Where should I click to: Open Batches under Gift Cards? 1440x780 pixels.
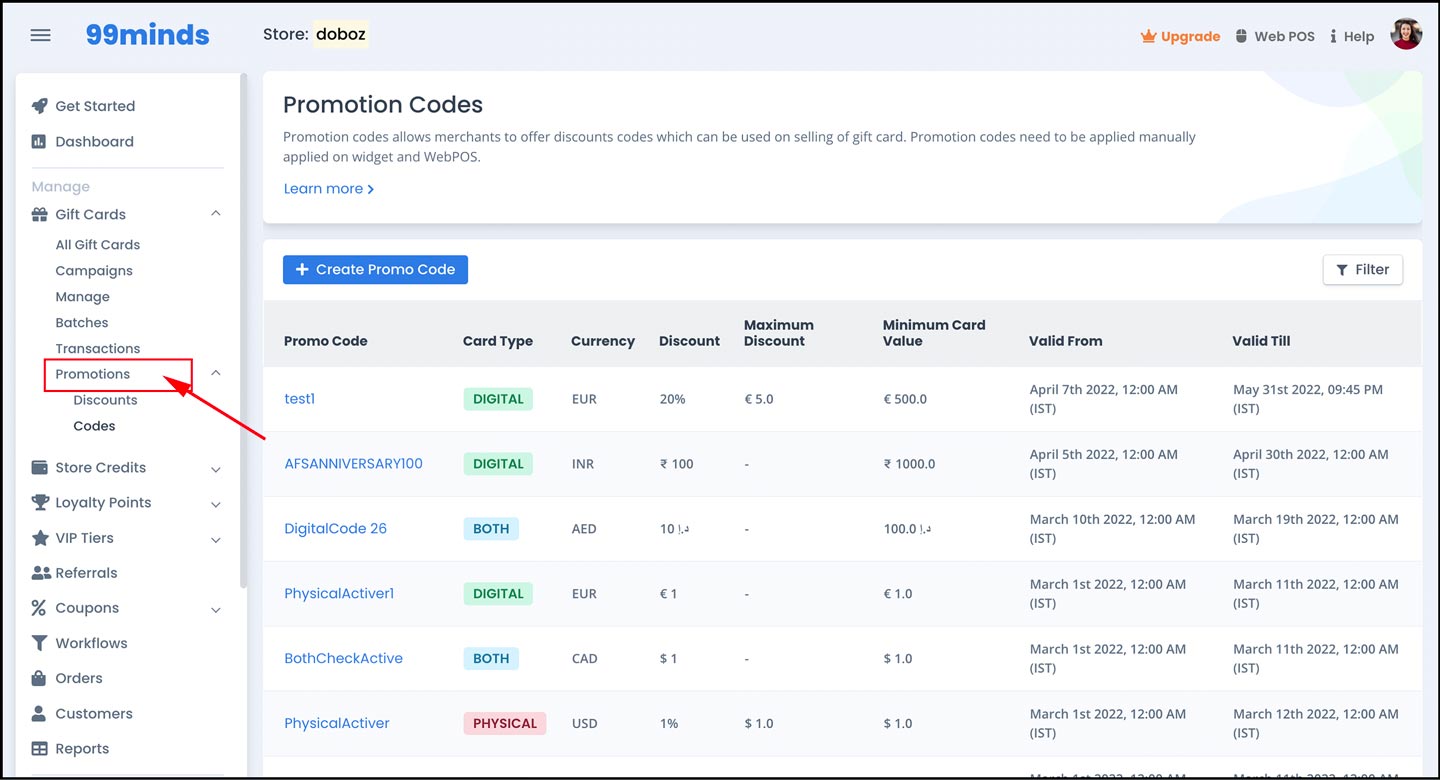pos(81,322)
